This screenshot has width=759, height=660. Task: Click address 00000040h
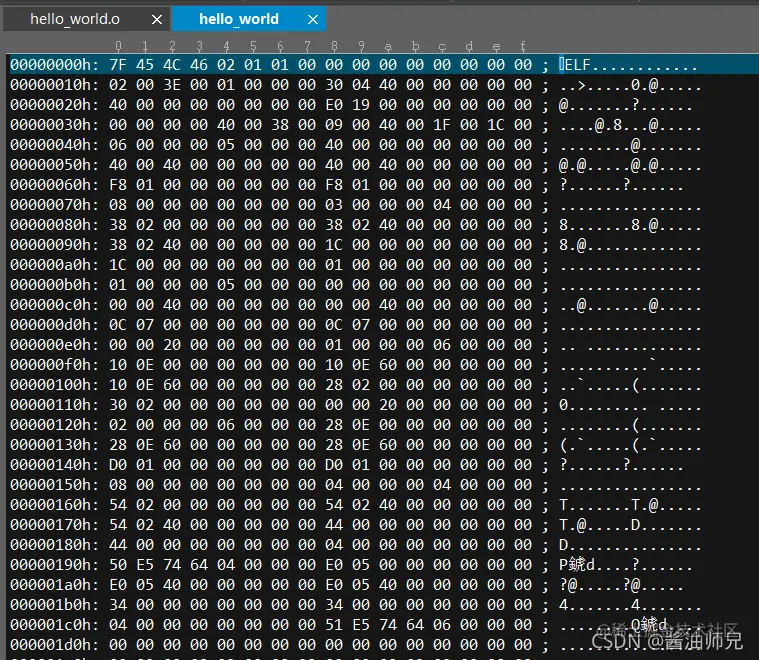[x=54, y=145]
